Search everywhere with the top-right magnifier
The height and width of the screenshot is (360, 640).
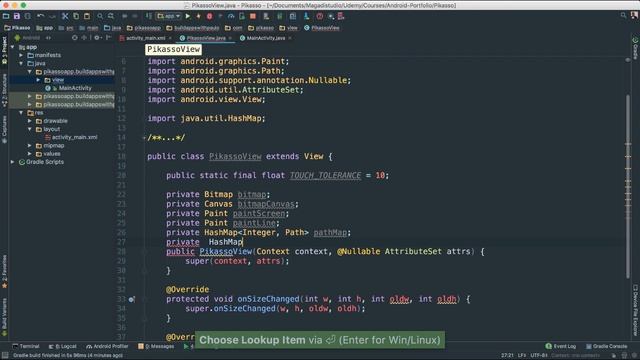(x=623, y=15)
